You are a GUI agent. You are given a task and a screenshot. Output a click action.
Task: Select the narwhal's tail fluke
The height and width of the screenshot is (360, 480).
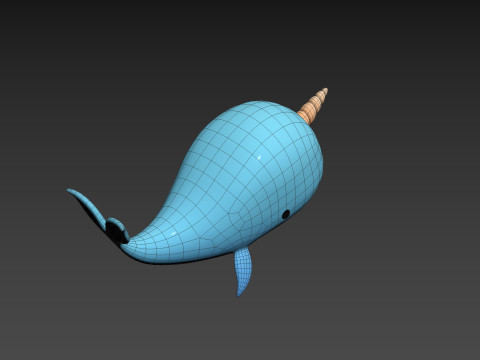[x=98, y=216]
